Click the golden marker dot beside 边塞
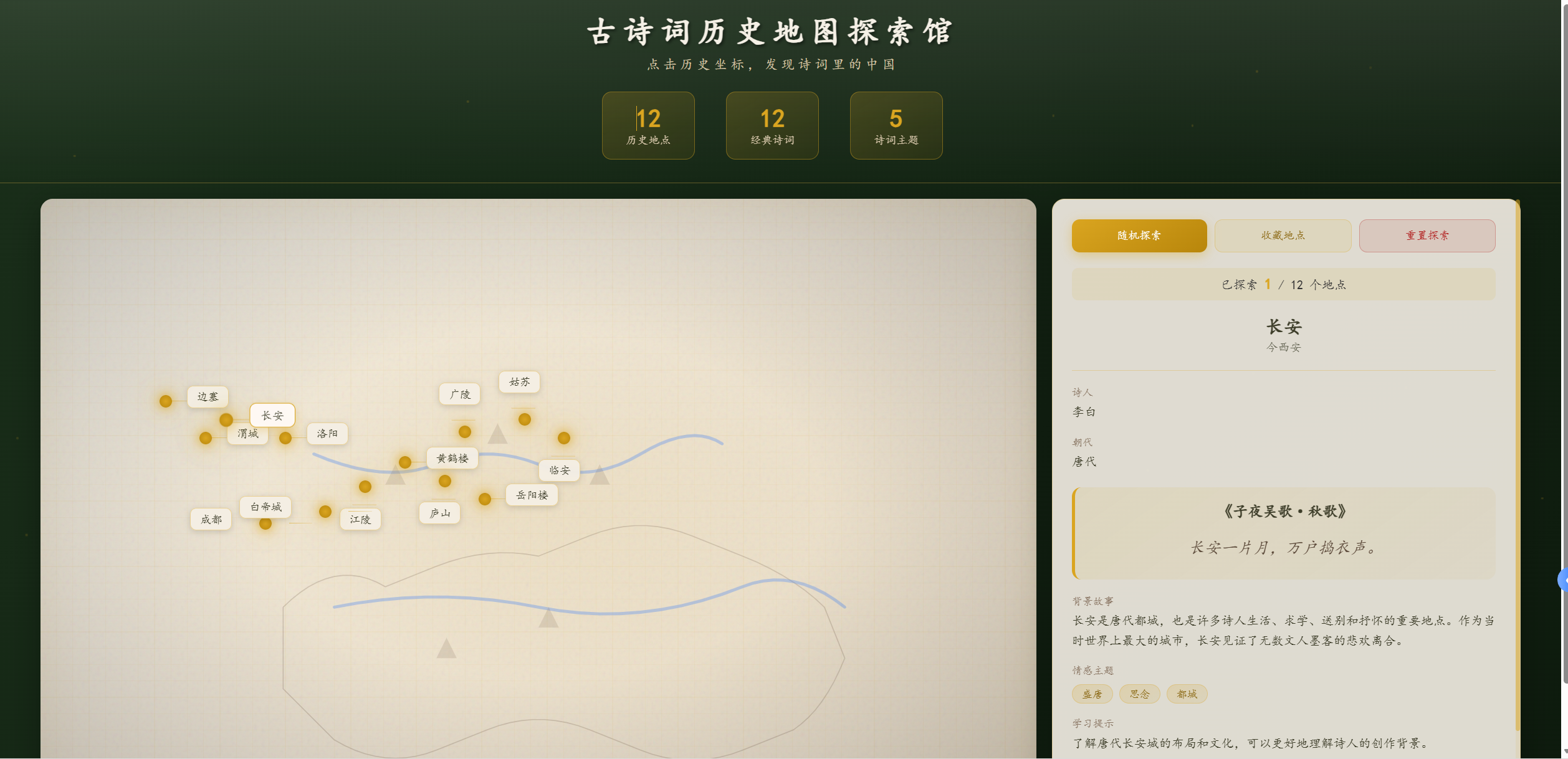The height and width of the screenshot is (759, 1568). point(166,401)
